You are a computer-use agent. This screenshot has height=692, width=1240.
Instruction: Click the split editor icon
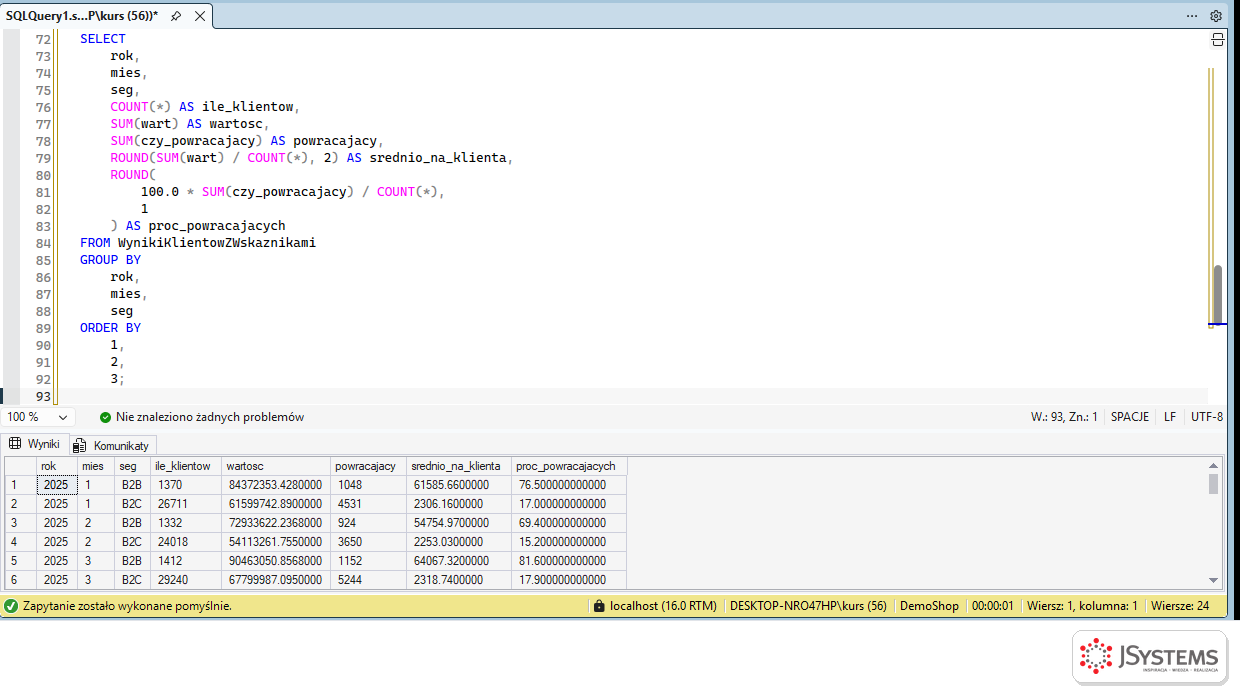click(x=1218, y=39)
